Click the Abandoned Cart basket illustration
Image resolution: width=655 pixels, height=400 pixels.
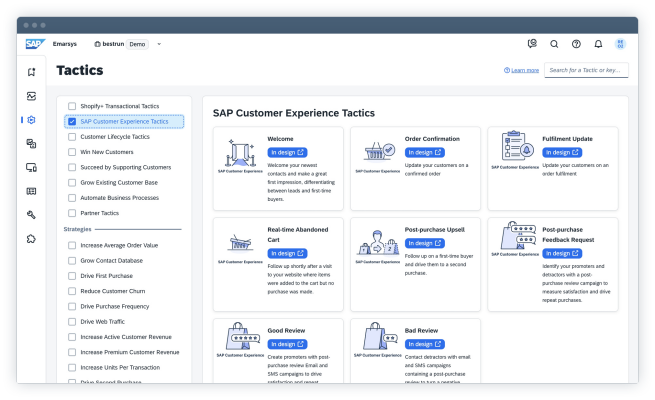point(241,243)
